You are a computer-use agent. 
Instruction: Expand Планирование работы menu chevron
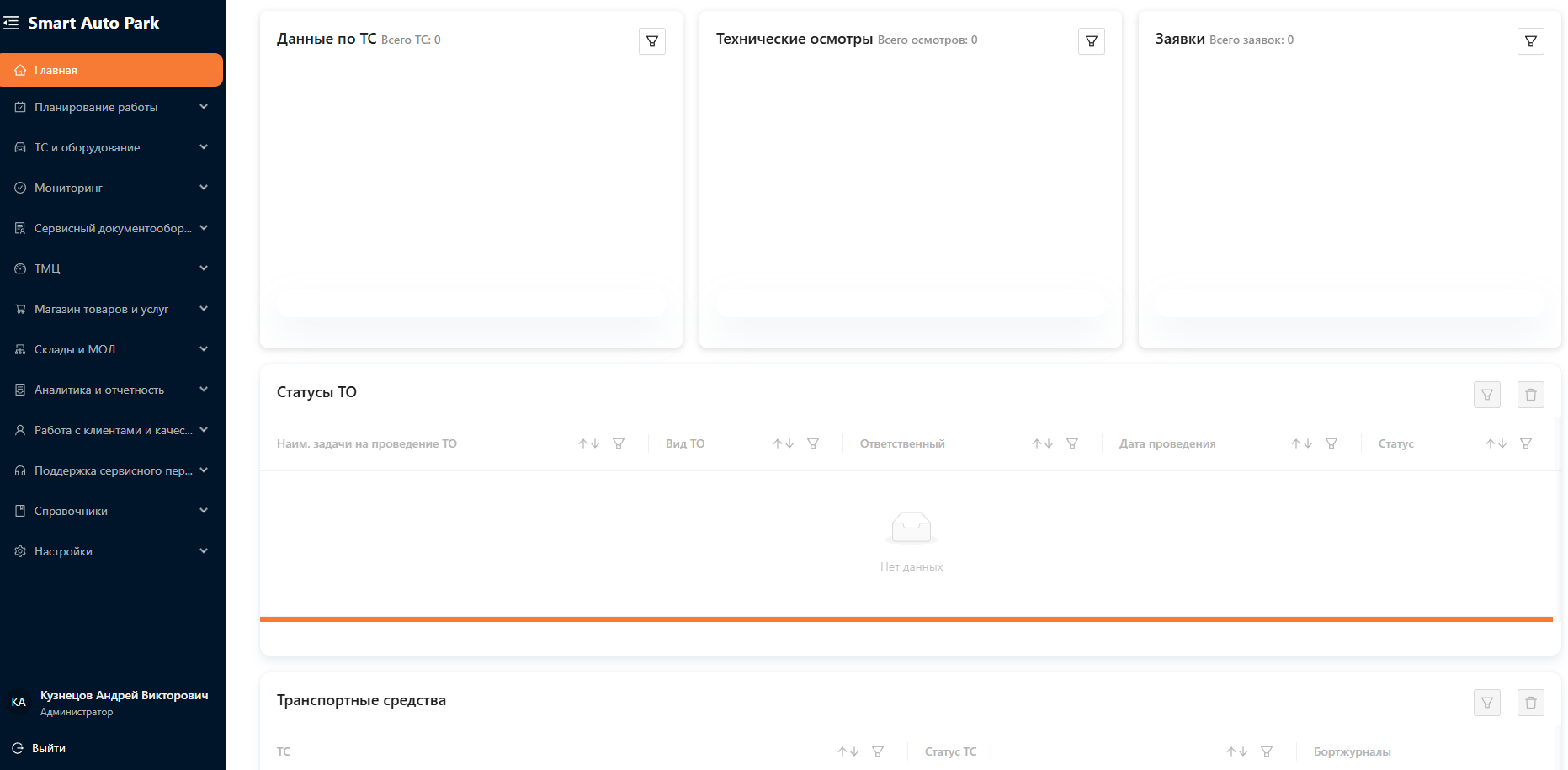[204, 107]
